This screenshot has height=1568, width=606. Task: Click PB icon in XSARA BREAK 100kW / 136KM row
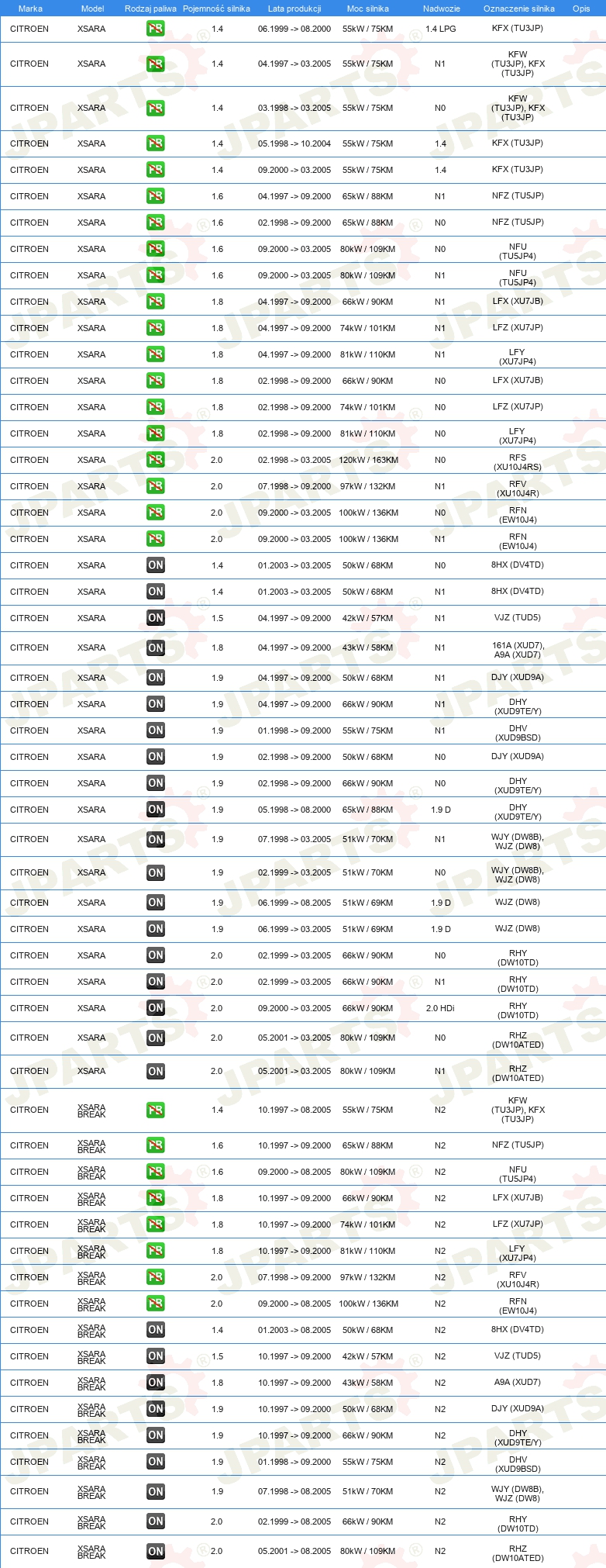156,1304
